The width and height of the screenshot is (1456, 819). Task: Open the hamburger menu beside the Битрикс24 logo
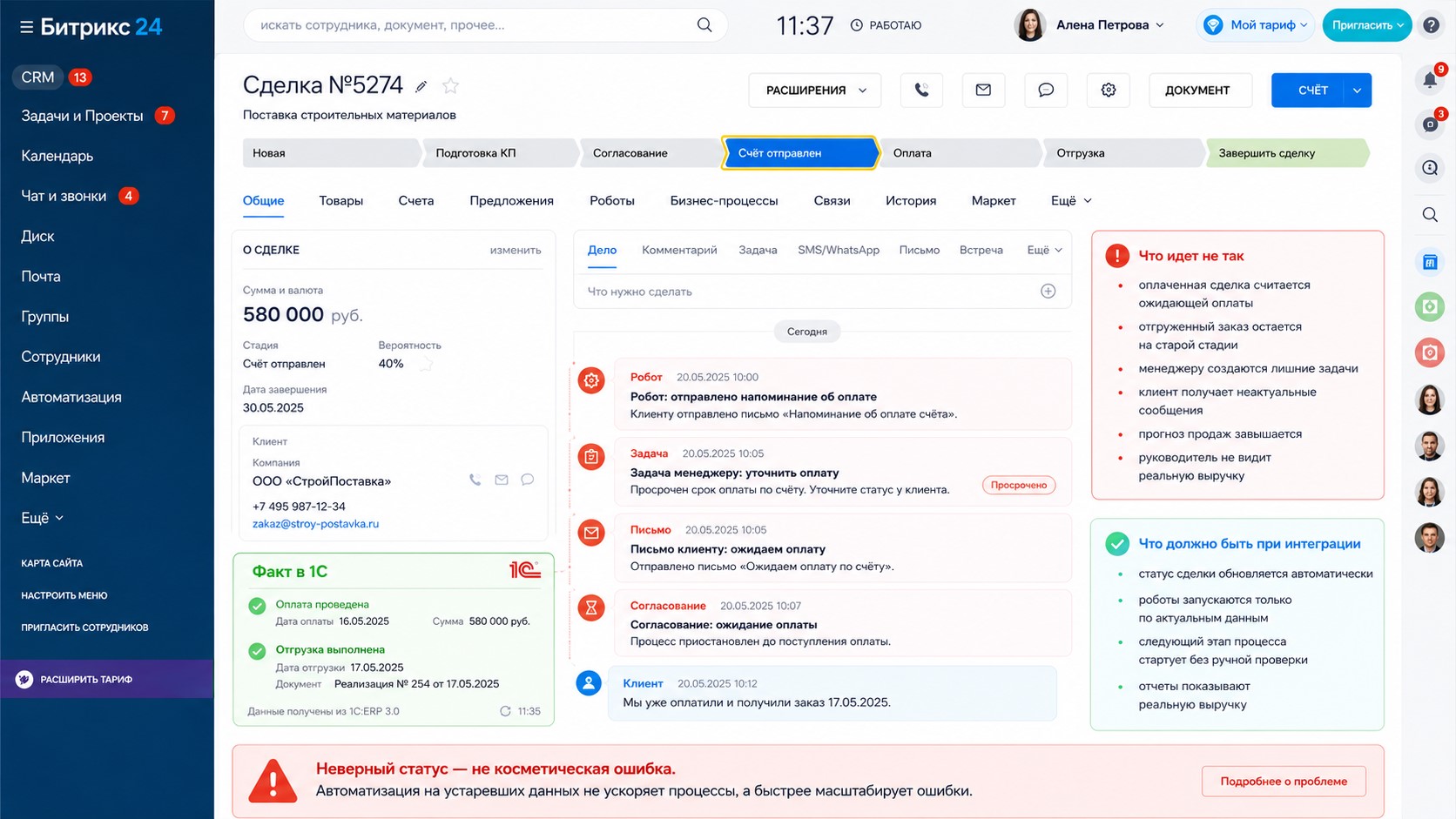click(26, 27)
